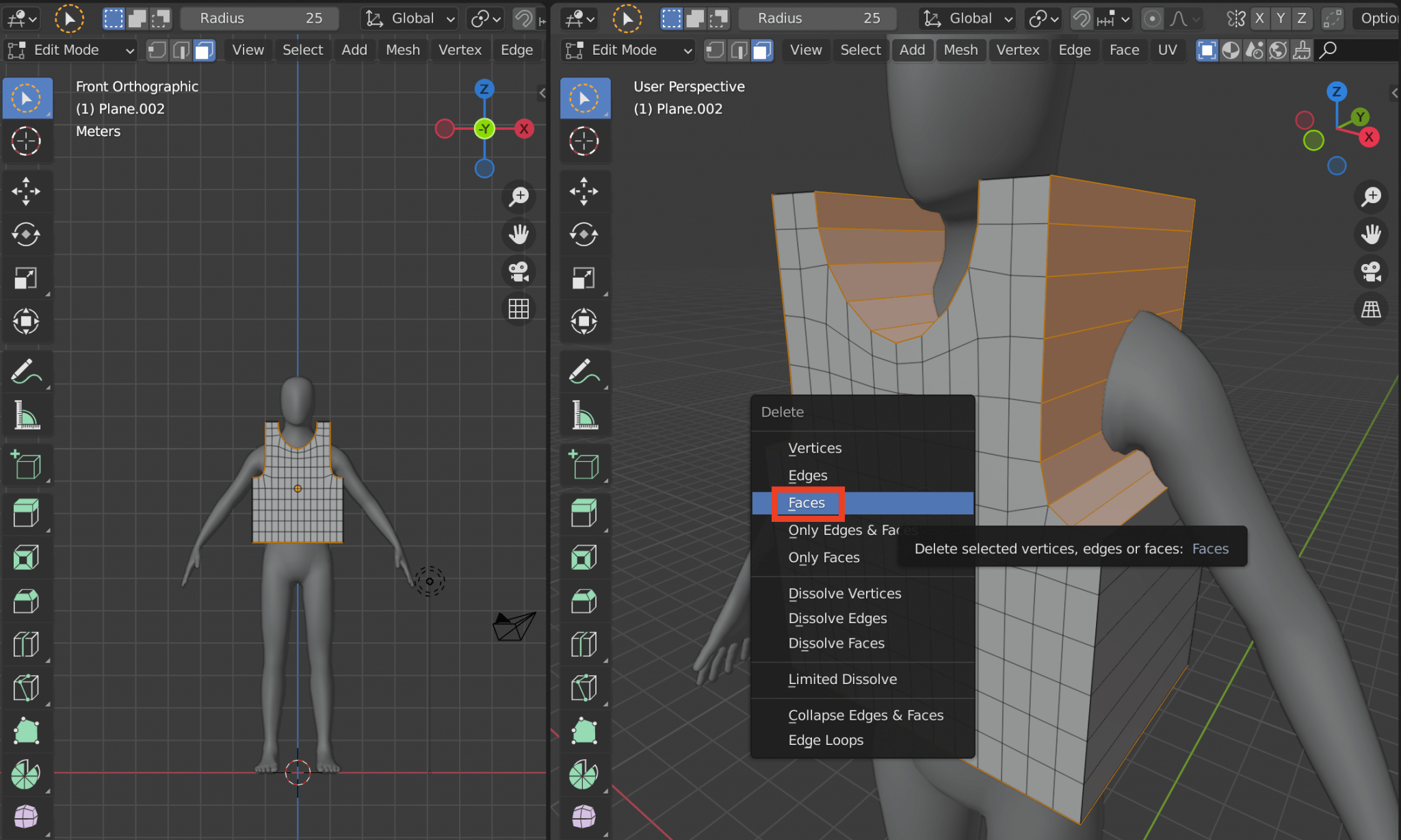1401x840 pixels.
Task: Open the Global transform orientation dropdown
Action: coord(408,18)
